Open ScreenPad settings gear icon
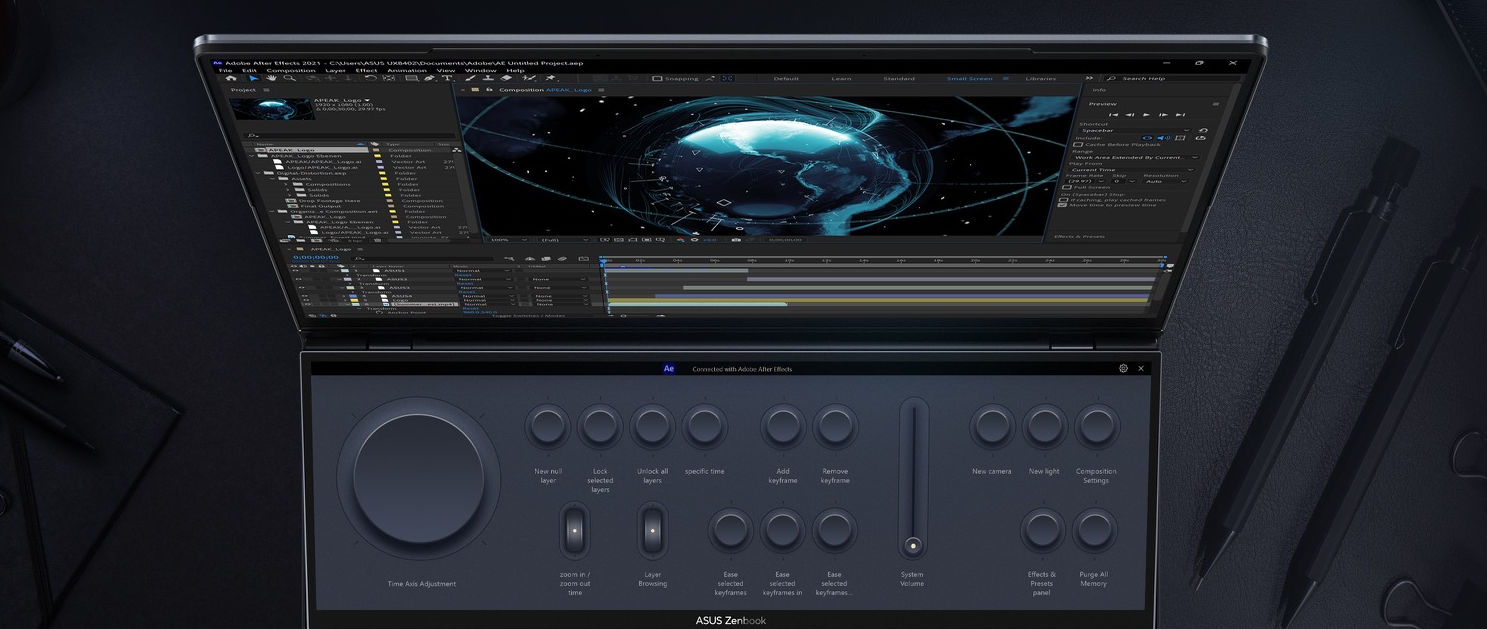The image size is (1487, 629). point(1123,368)
